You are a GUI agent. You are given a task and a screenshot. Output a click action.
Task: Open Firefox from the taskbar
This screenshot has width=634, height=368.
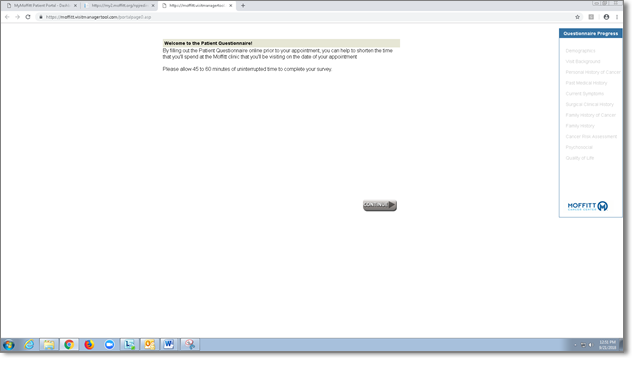(x=89, y=345)
